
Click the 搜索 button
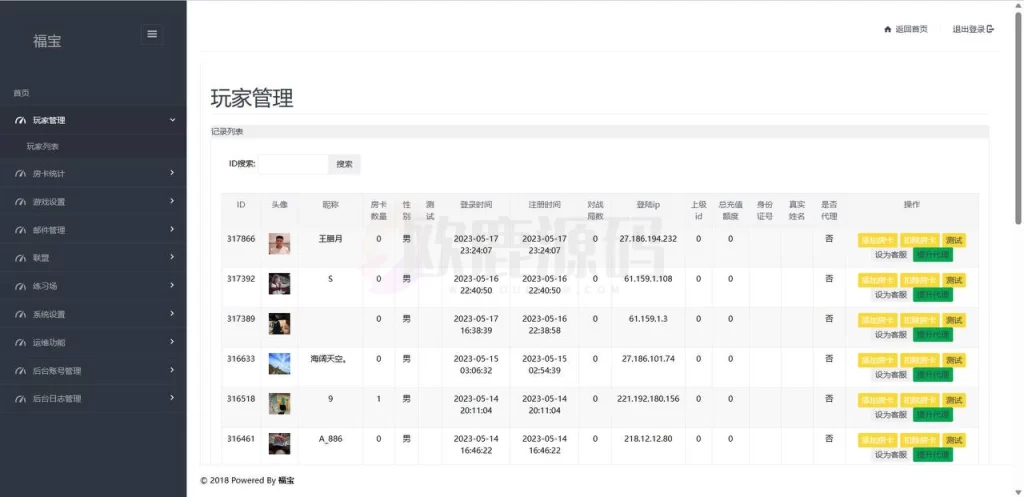(x=344, y=165)
